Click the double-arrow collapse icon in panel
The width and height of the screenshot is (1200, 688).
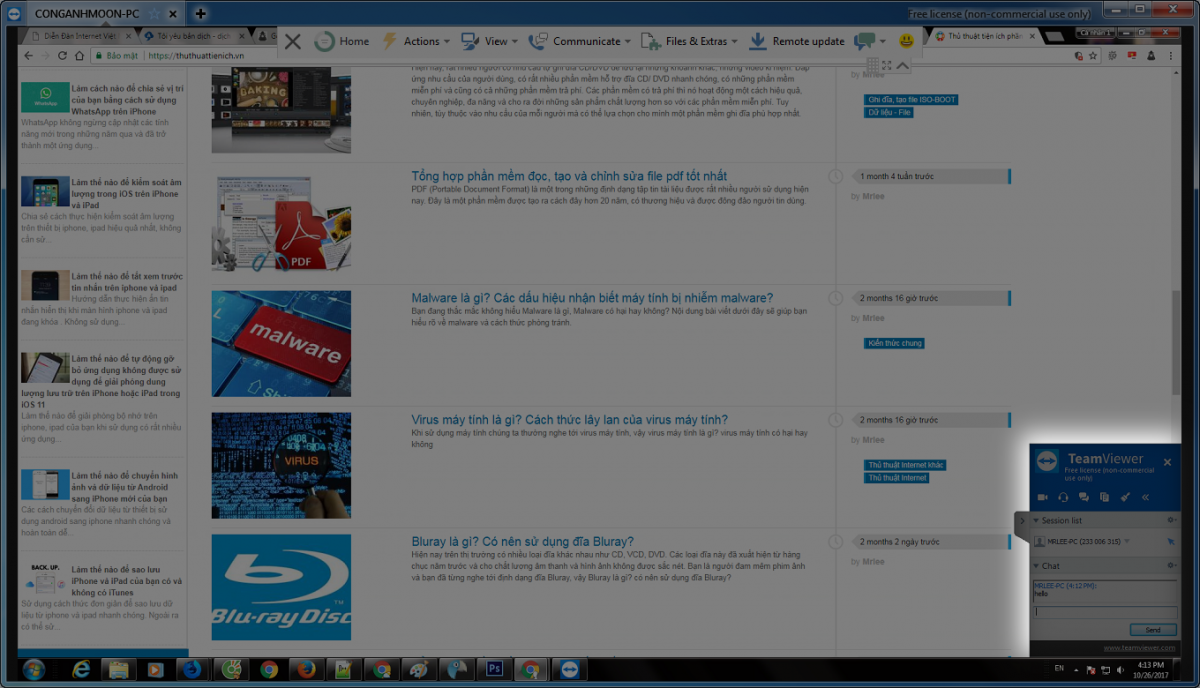point(1146,497)
